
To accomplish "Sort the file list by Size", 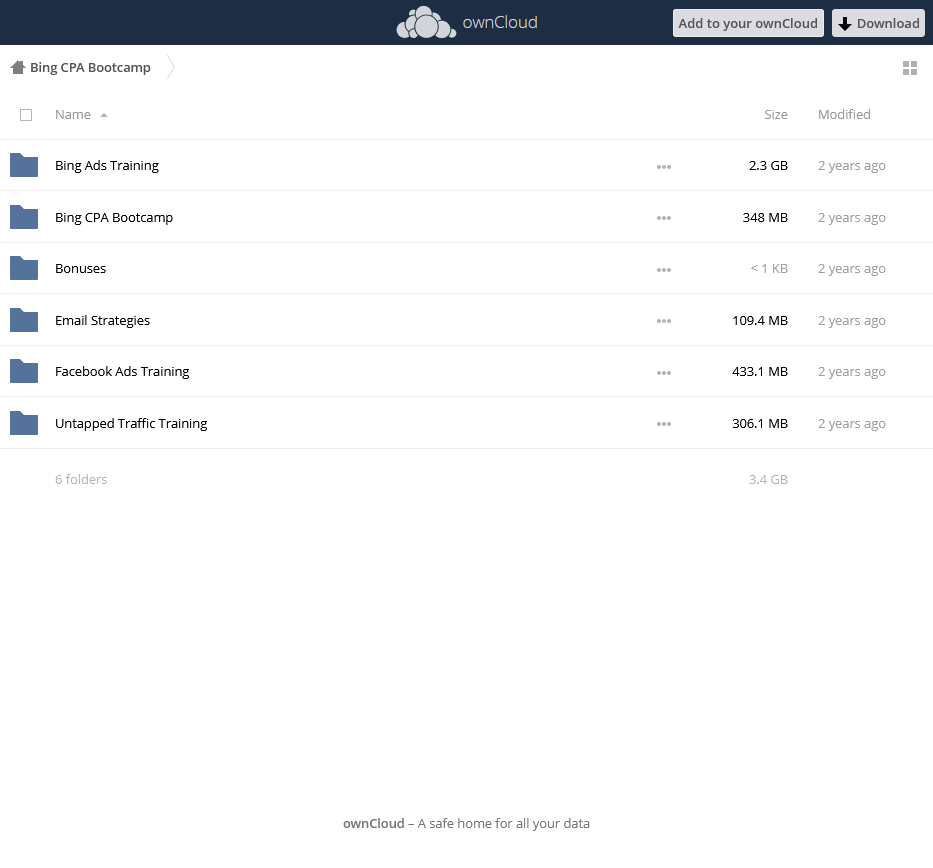I will [776, 114].
